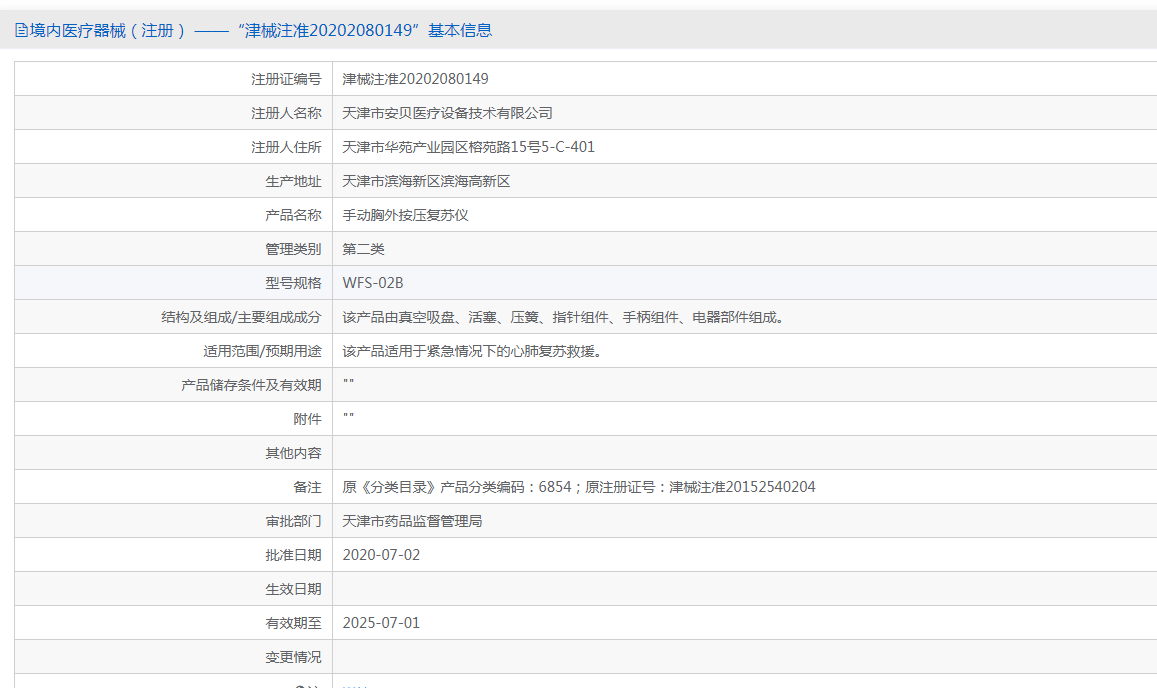This screenshot has height=688, width=1157.
Task: Click the 附件 label
Action: click(308, 419)
